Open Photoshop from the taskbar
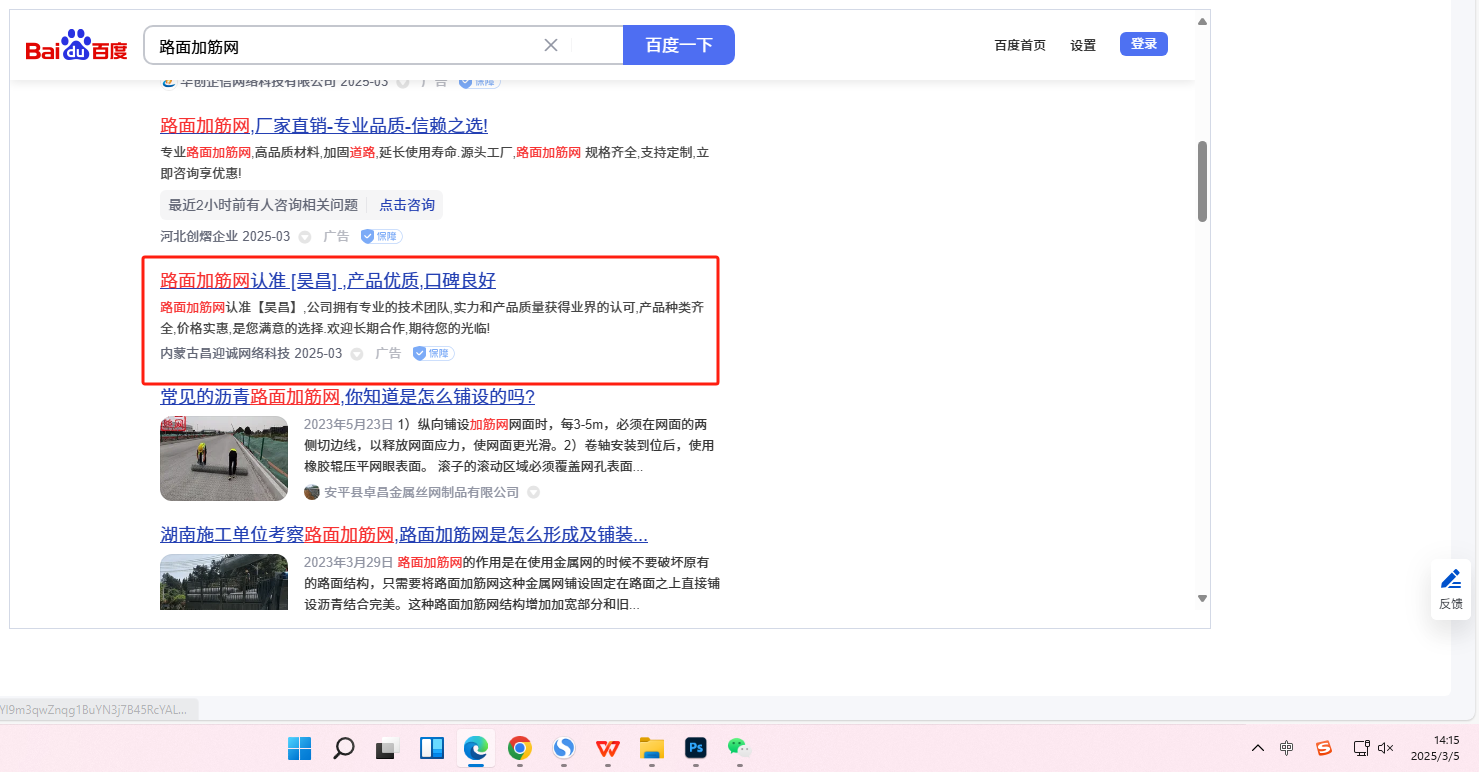 (x=696, y=748)
